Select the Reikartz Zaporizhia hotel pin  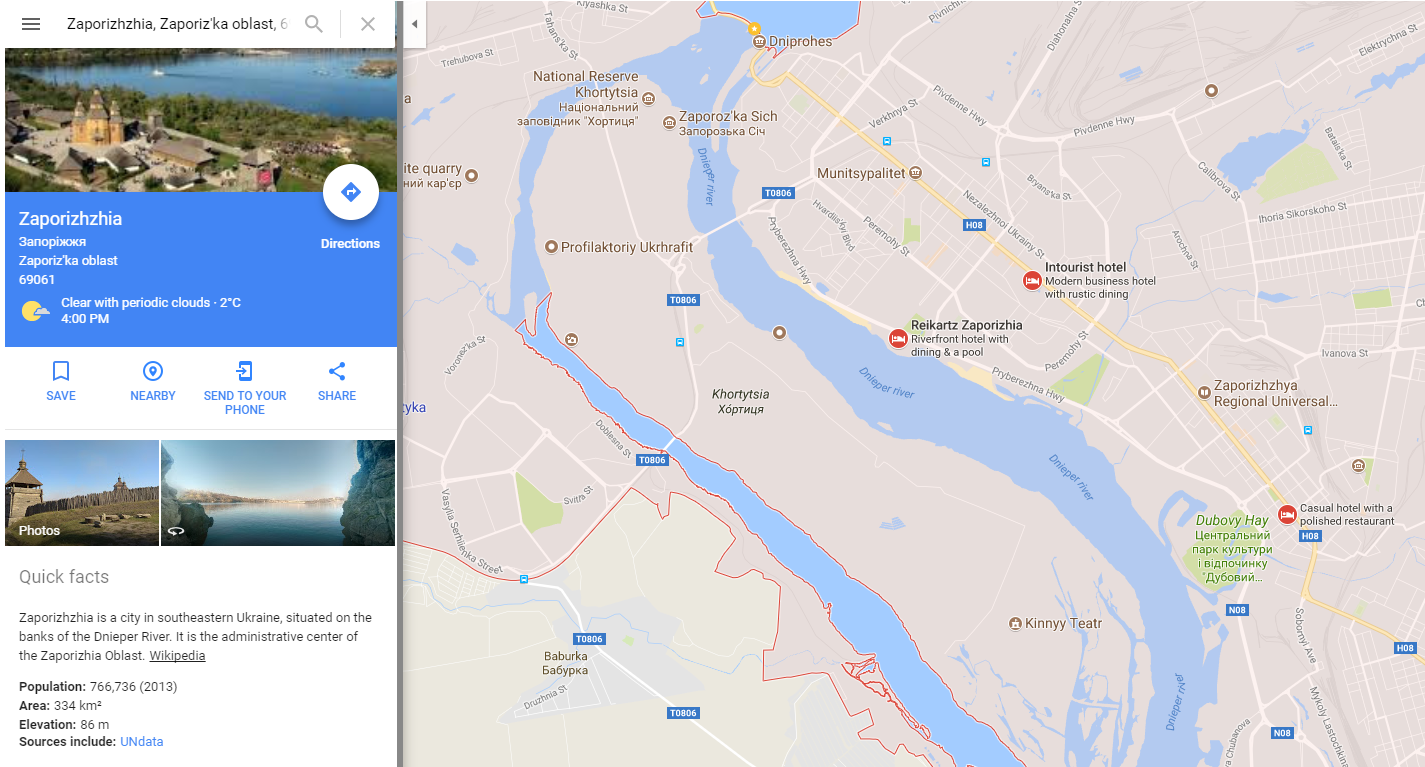click(898, 339)
